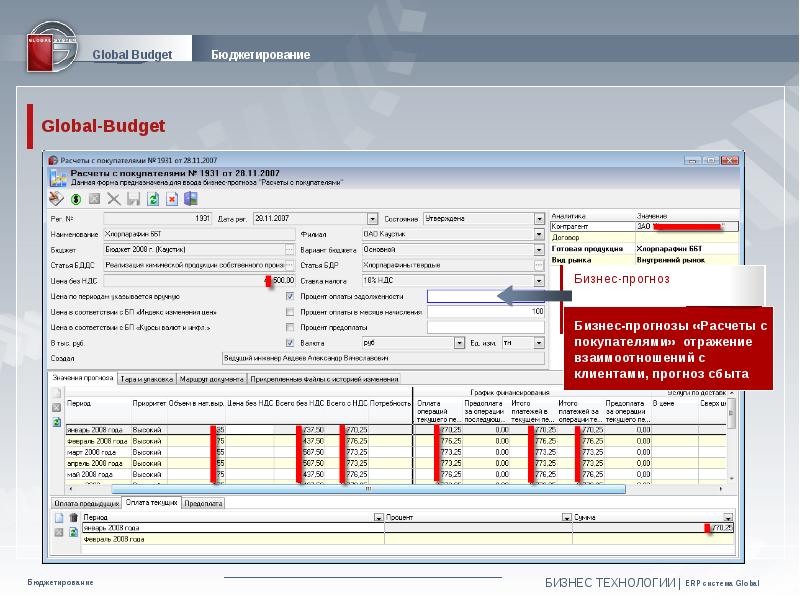The width and height of the screenshot is (800, 600).
Task: Click the green refresh toolbar icon
Action: pyautogui.click(x=153, y=199)
